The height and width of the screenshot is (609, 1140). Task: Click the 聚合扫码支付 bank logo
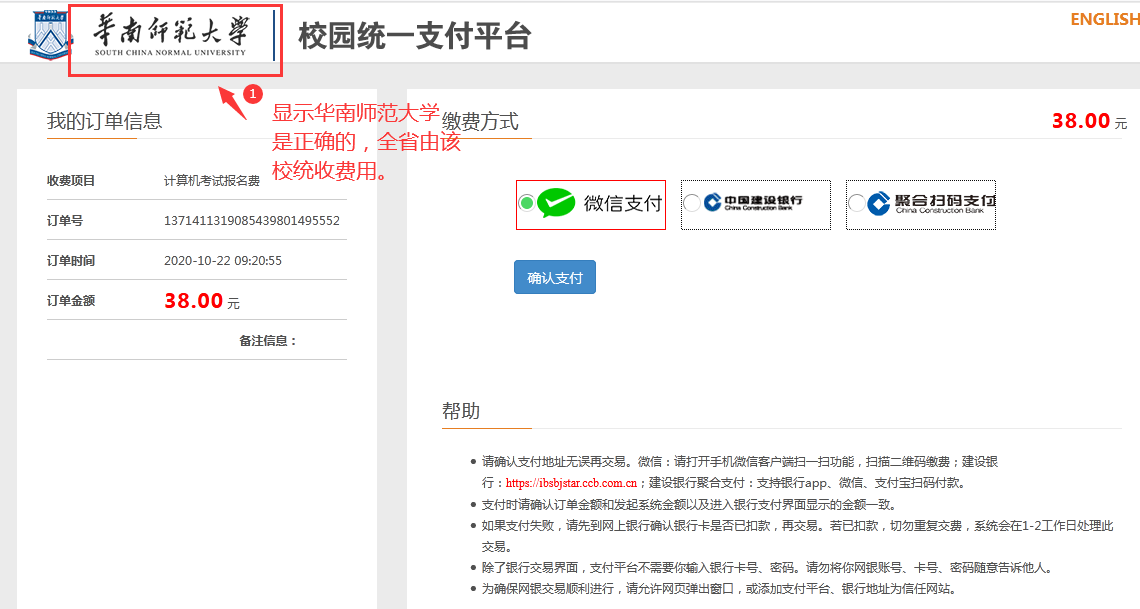930,204
